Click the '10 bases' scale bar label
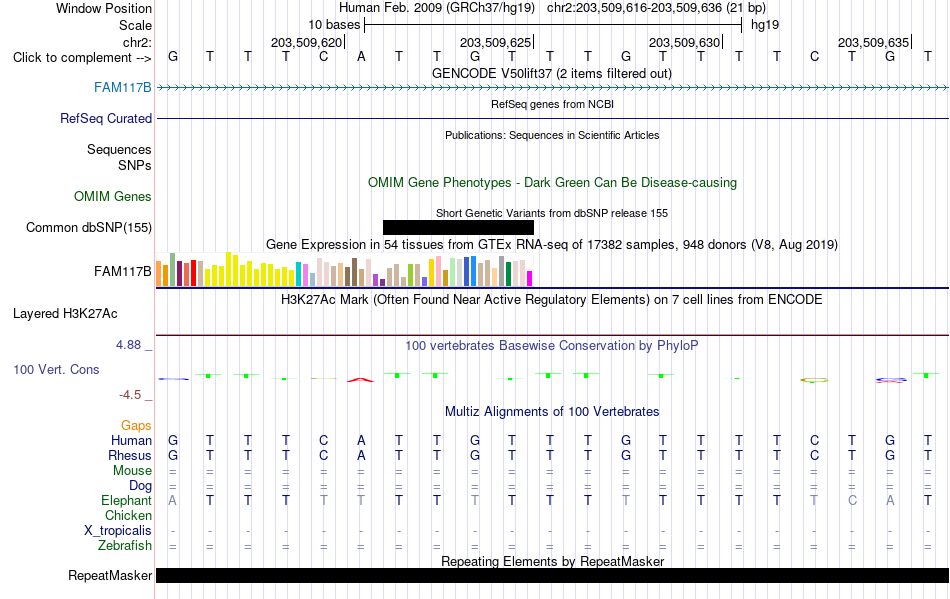Viewport: 950px width, 599px height. click(x=334, y=25)
